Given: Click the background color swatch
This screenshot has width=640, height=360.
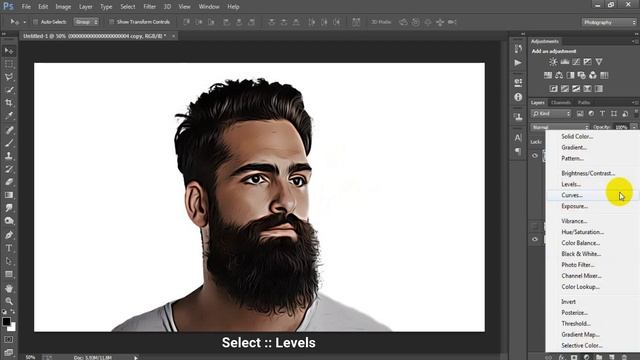Looking at the screenshot, I should click(x=13, y=327).
